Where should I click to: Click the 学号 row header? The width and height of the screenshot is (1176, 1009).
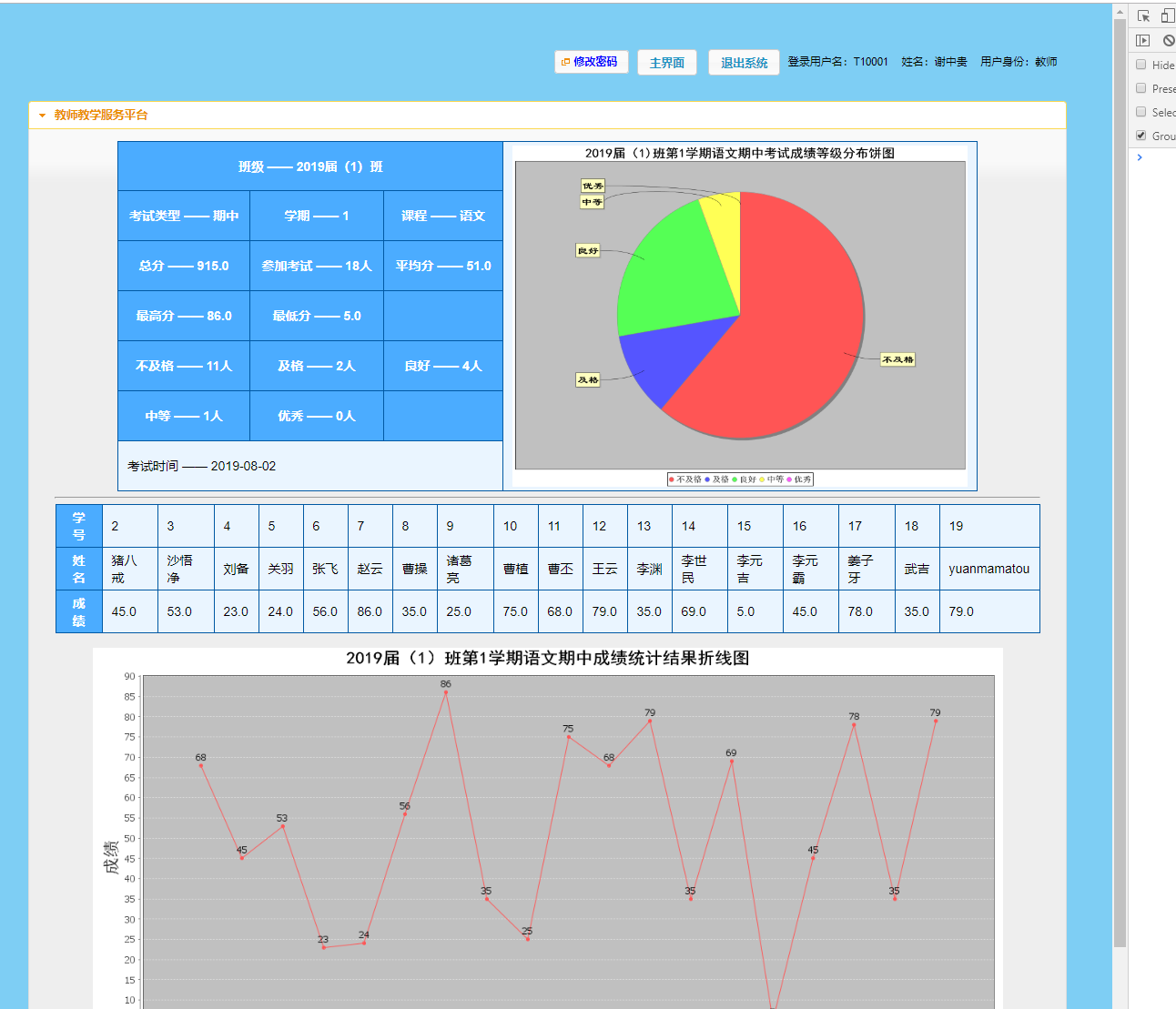click(79, 526)
